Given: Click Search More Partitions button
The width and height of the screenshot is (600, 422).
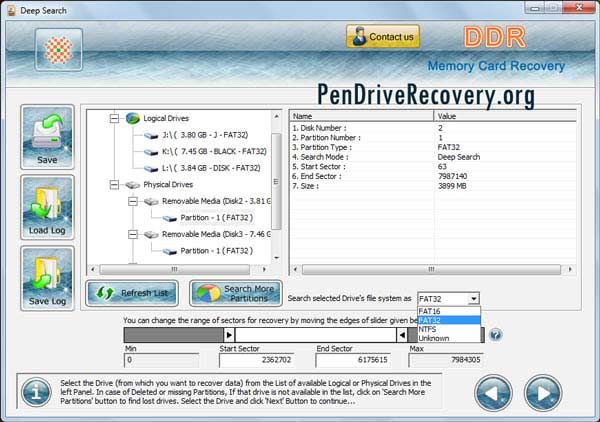Looking at the screenshot, I should [236, 293].
